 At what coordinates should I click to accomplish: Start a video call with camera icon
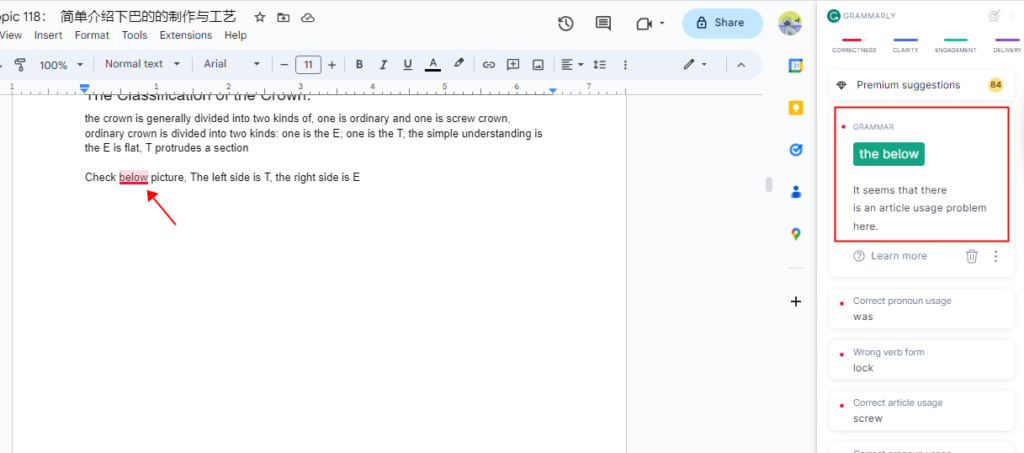pos(644,23)
